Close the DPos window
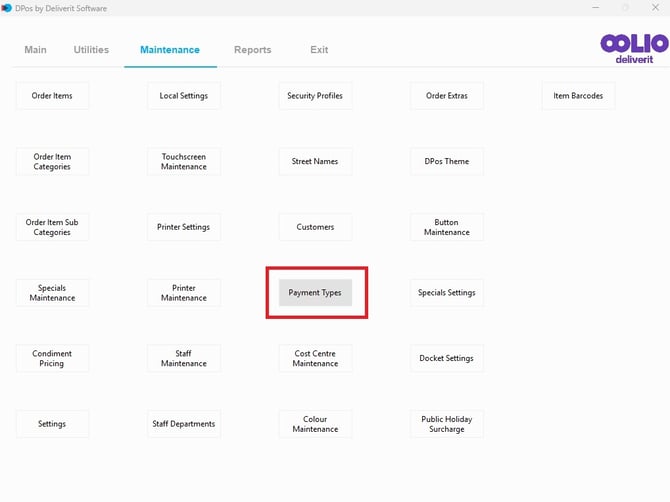 click(x=655, y=7)
